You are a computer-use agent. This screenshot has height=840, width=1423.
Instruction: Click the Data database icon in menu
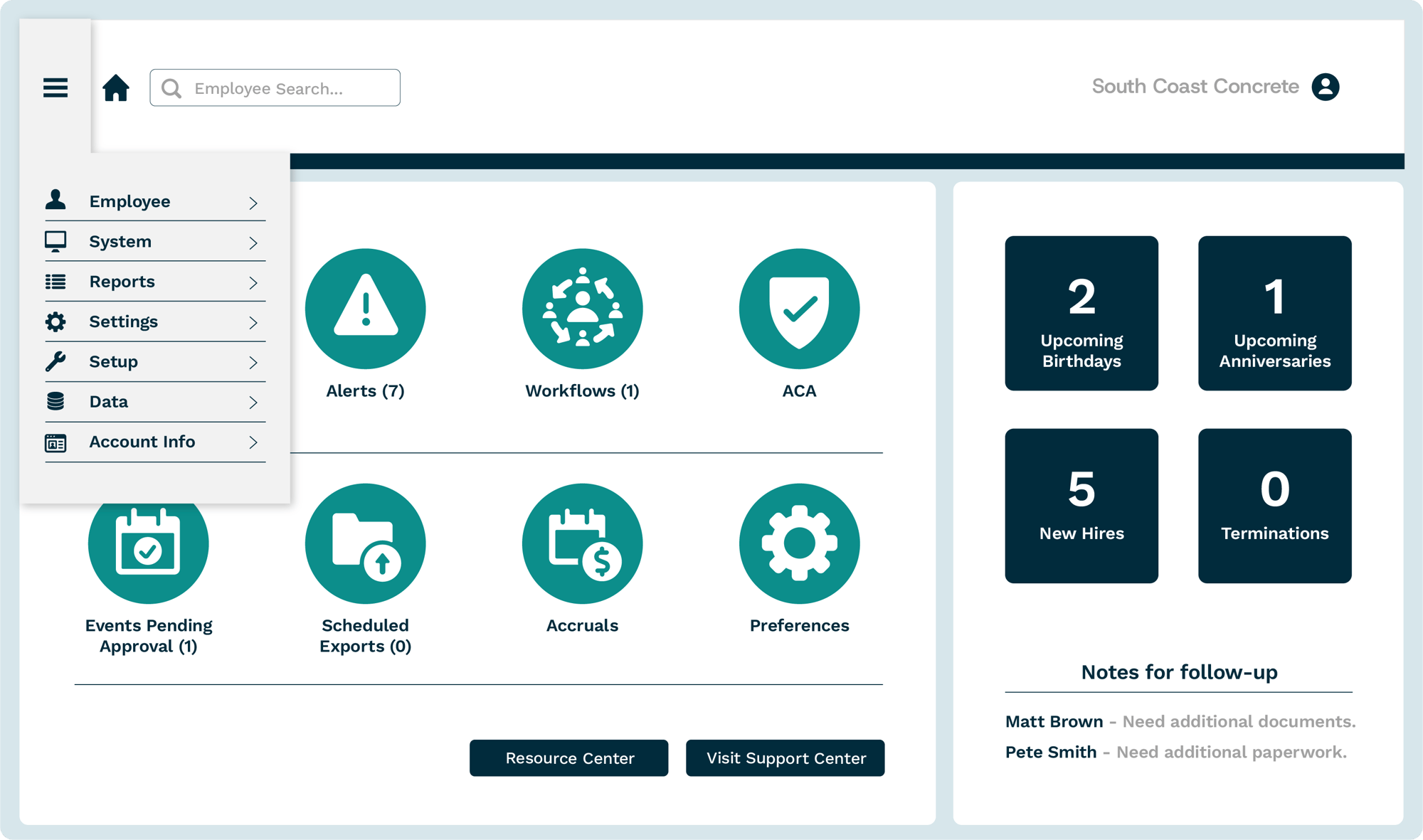[55, 401]
